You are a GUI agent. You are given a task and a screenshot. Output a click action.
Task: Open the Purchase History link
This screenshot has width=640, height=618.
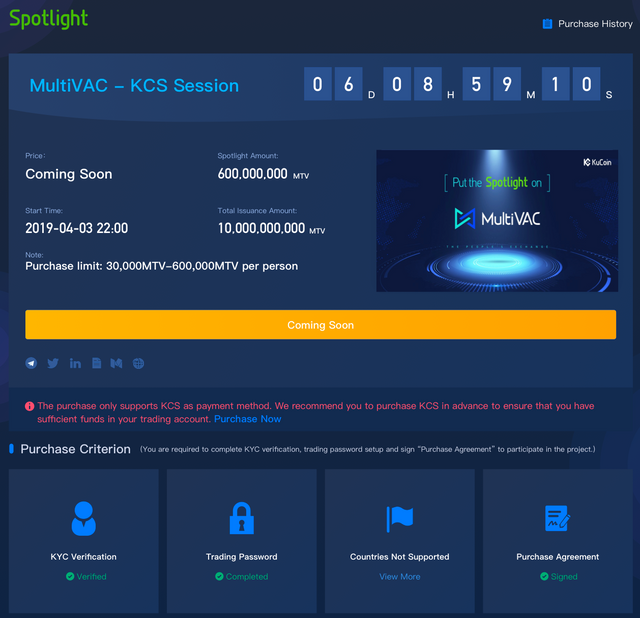(595, 24)
